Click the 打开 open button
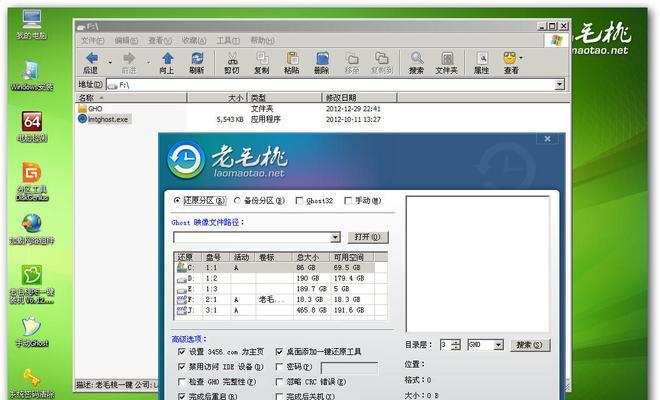Screen dimensions: 660x400 [367, 237]
